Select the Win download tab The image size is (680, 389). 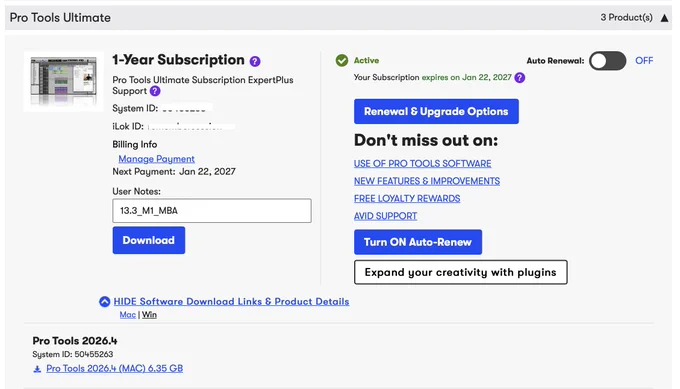pos(149,315)
